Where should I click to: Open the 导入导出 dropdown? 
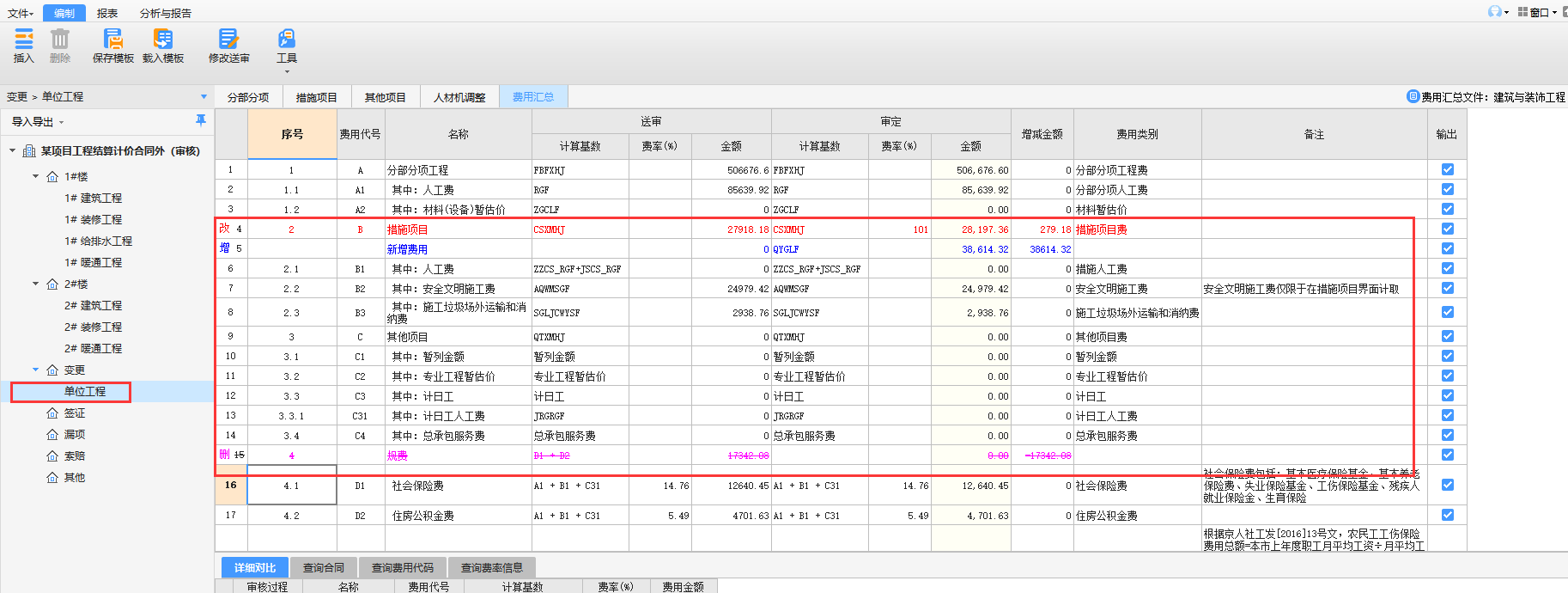point(38,122)
